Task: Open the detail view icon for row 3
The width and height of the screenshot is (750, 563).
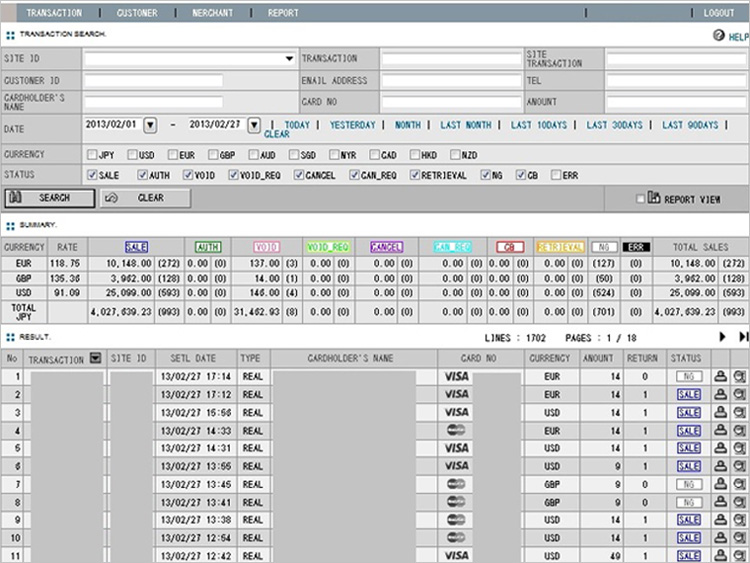Action: point(739,413)
